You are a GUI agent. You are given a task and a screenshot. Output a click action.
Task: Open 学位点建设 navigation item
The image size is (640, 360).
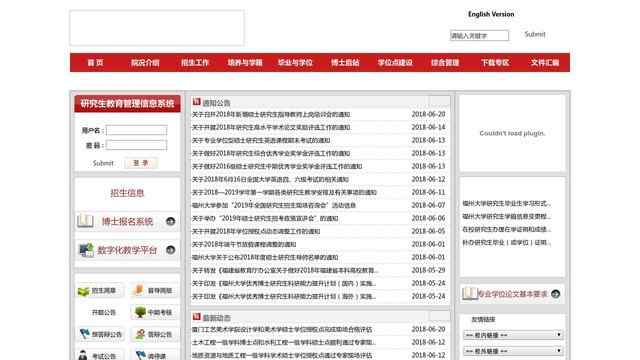point(395,62)
